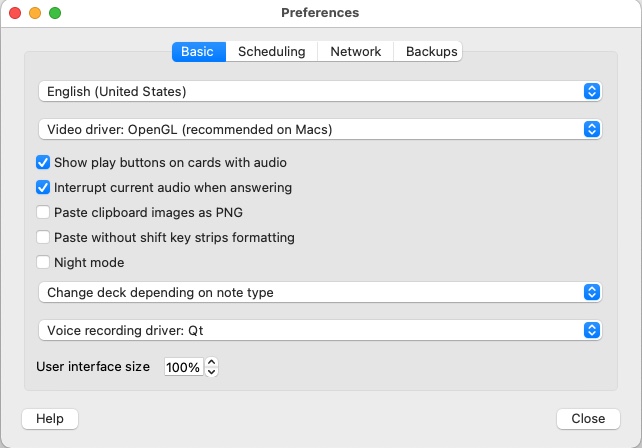The image size is (642, 448).
Task: Open the Video driver OpenGL dropdown
Action: pos(320,129)
